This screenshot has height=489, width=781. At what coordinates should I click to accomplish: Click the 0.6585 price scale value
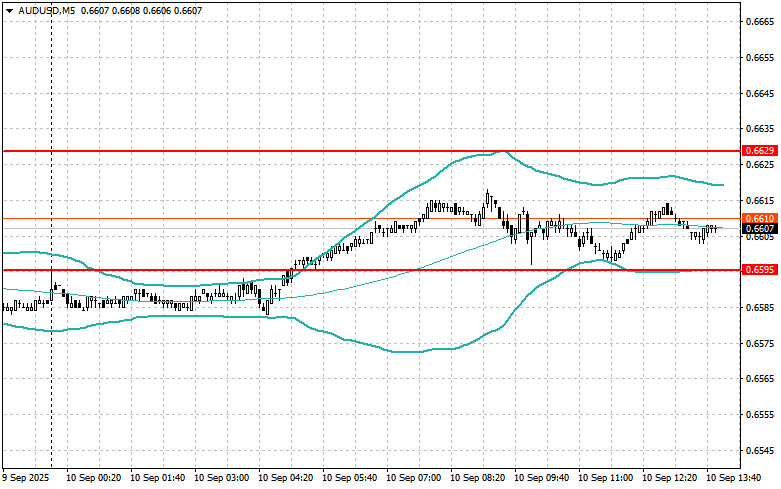(x=760, y=307)
